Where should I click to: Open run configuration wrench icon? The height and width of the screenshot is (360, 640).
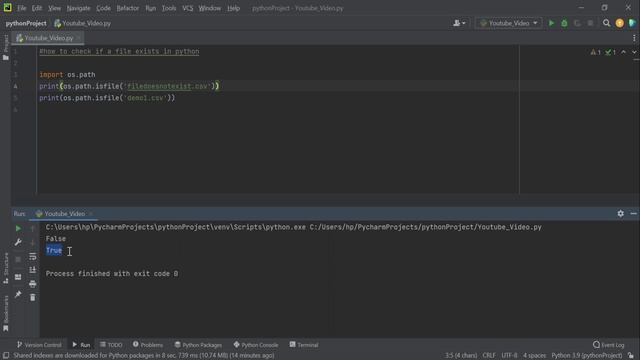point(18,242)
